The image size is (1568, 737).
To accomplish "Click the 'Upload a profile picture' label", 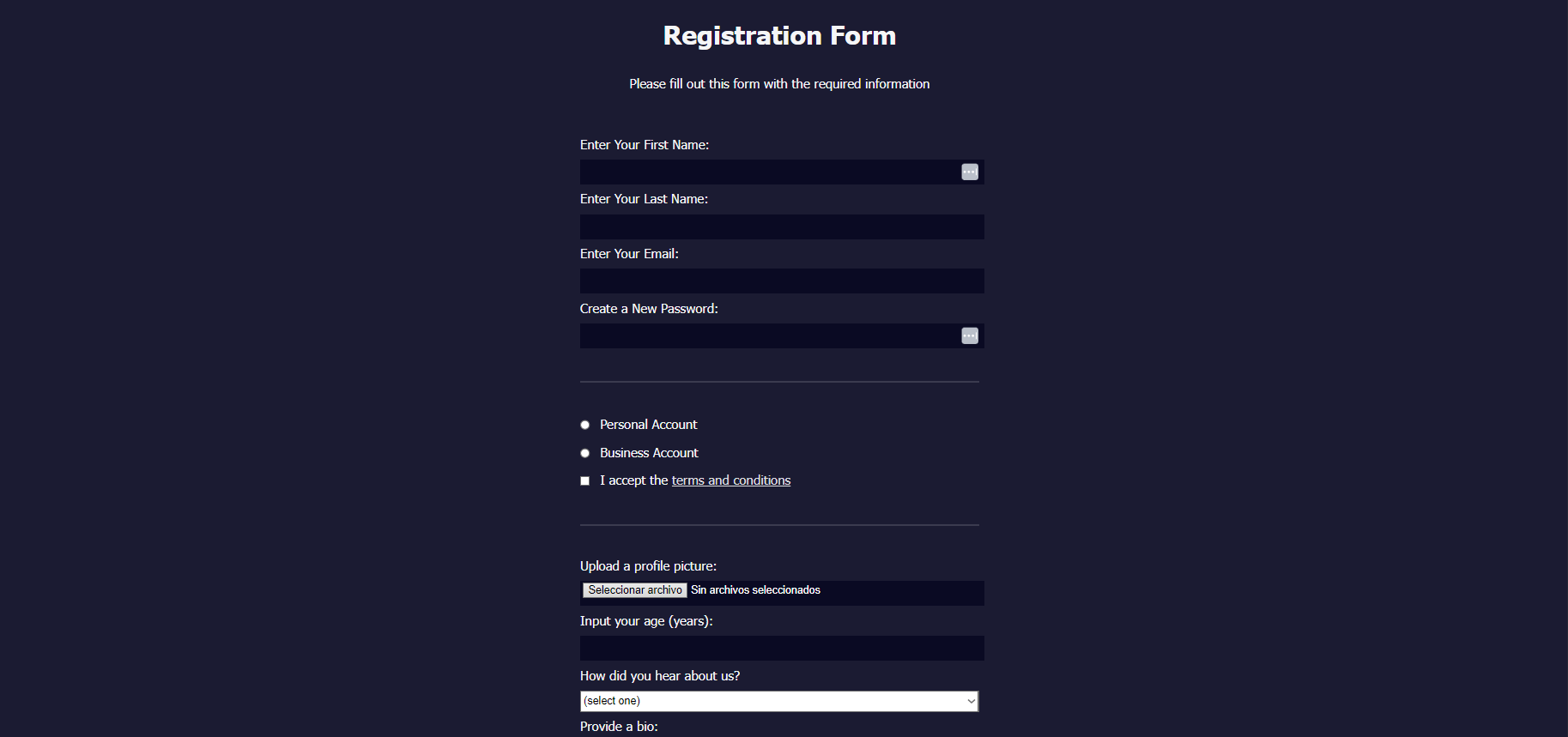I will 648,566.
